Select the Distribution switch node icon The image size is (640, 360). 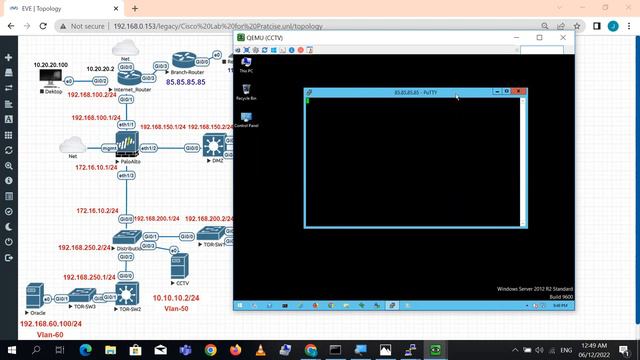click(x=127, y=237)
